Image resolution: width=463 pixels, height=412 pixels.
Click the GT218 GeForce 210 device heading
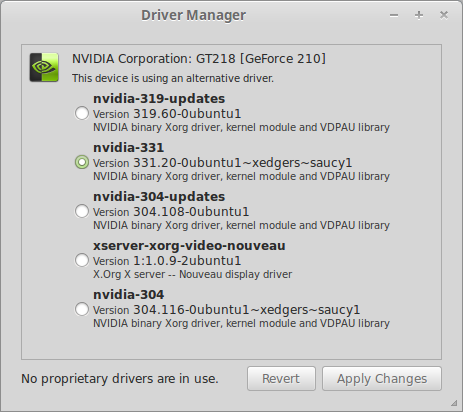(199, 59)
